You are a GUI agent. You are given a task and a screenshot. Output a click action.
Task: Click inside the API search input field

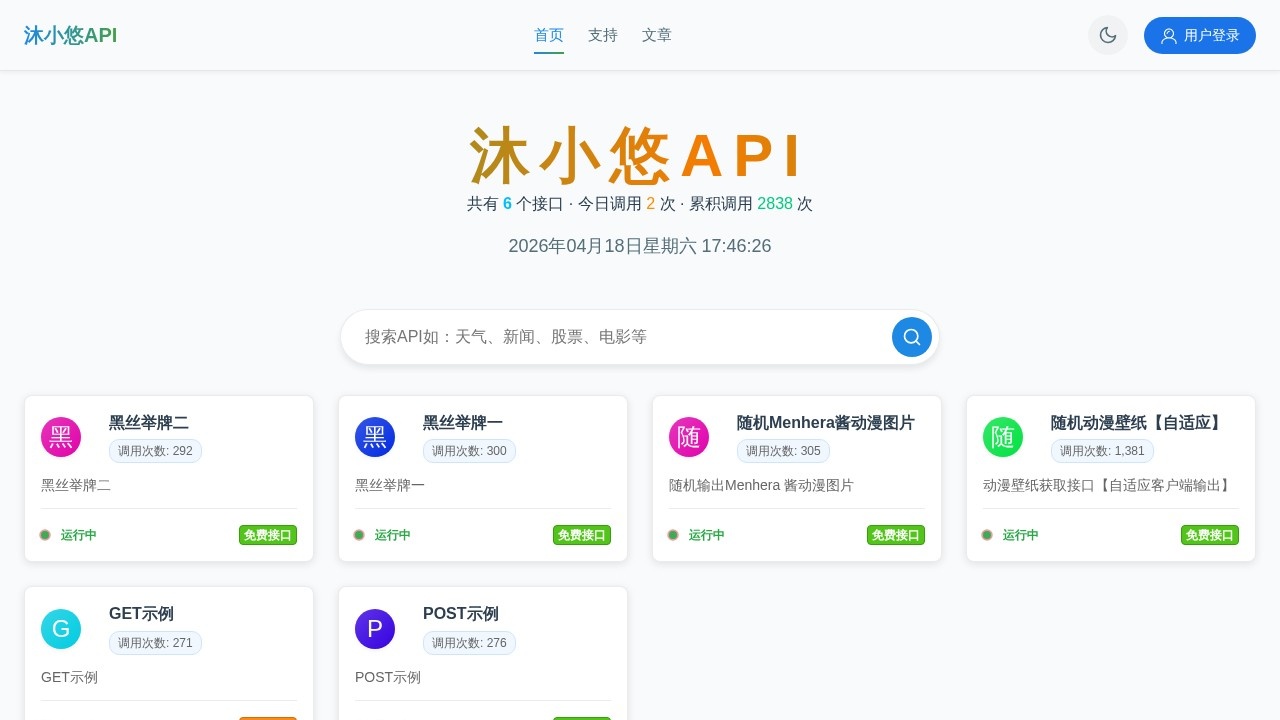600,337
